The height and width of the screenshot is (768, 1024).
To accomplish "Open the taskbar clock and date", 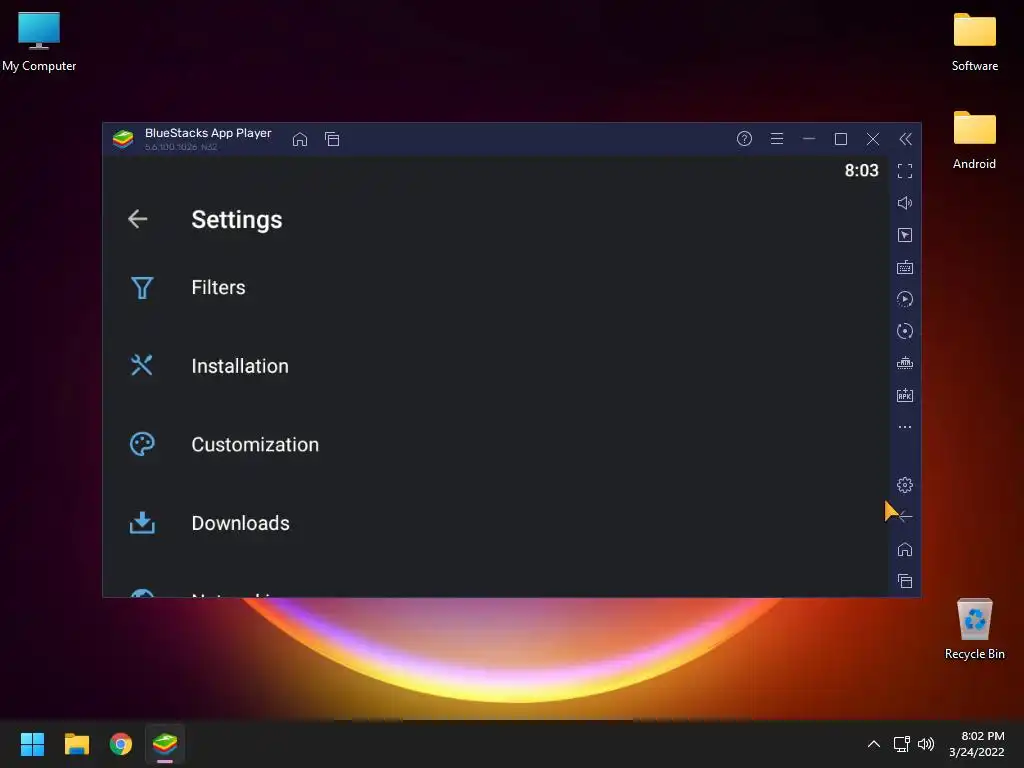I will [977, 744].
